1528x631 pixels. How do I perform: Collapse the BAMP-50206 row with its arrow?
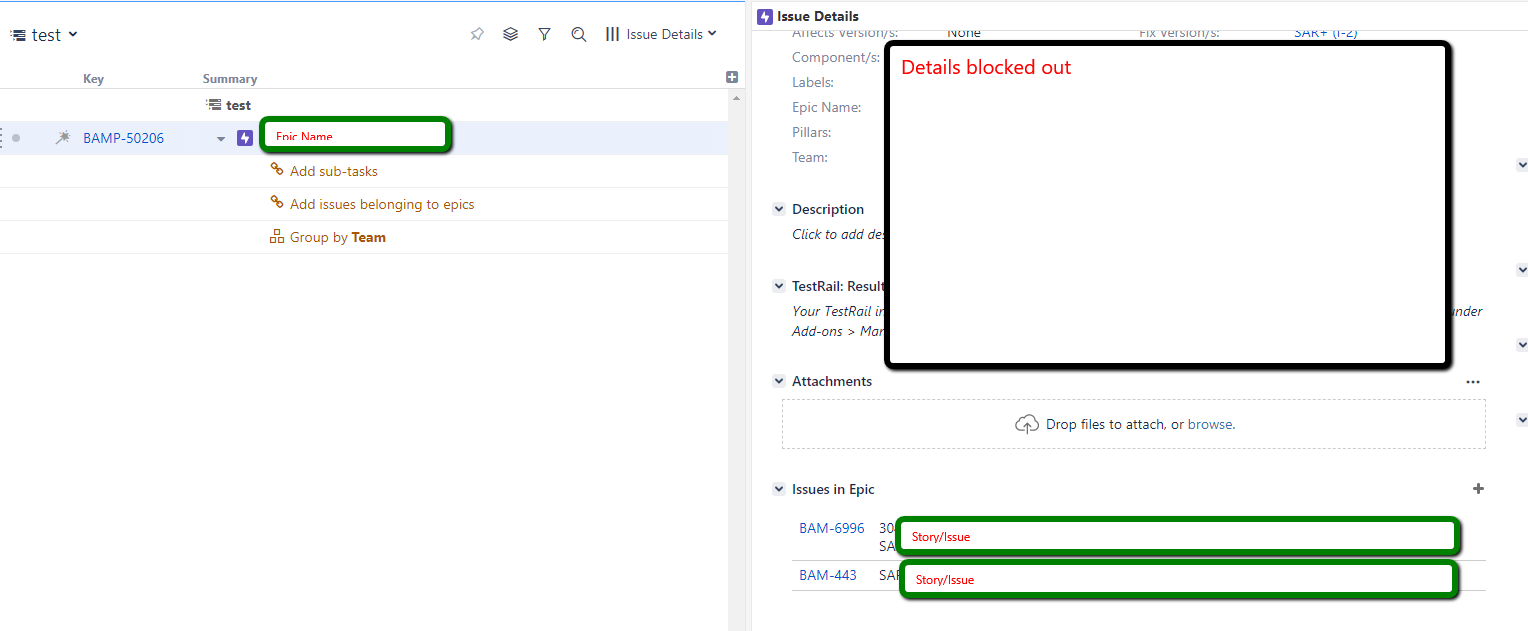(221, 139)
